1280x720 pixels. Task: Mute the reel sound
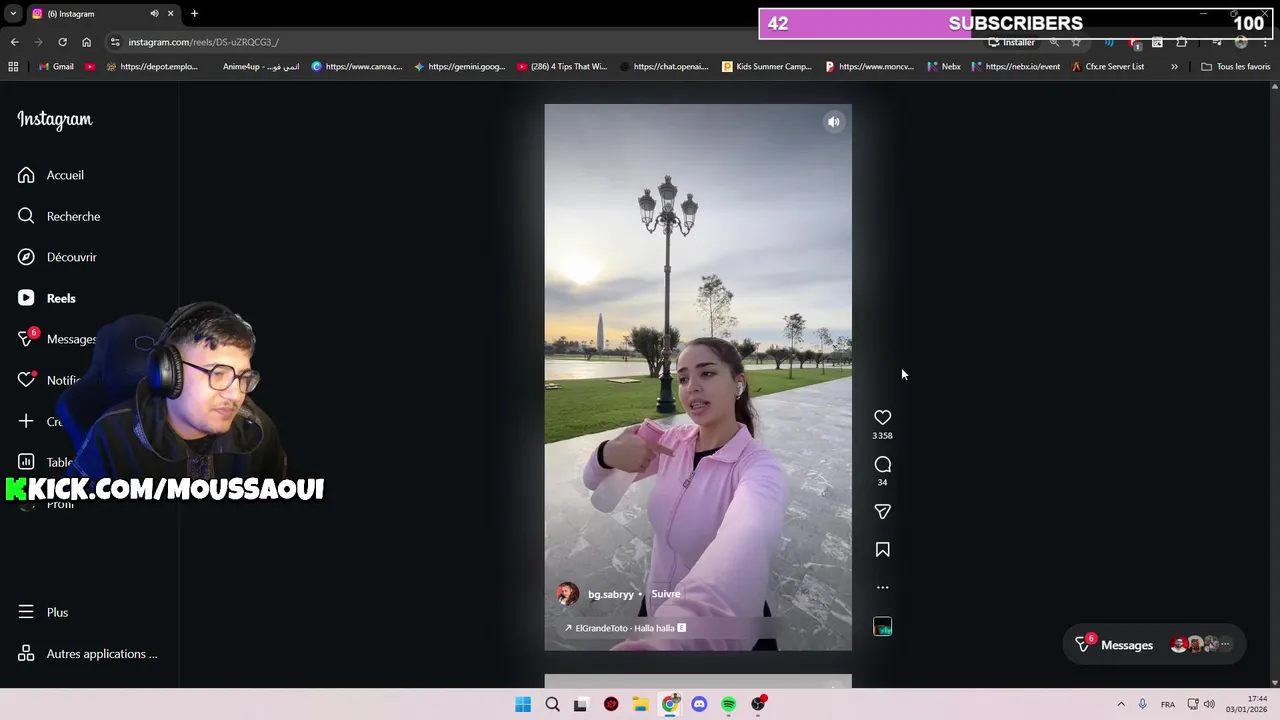click(x=833, y=122)
